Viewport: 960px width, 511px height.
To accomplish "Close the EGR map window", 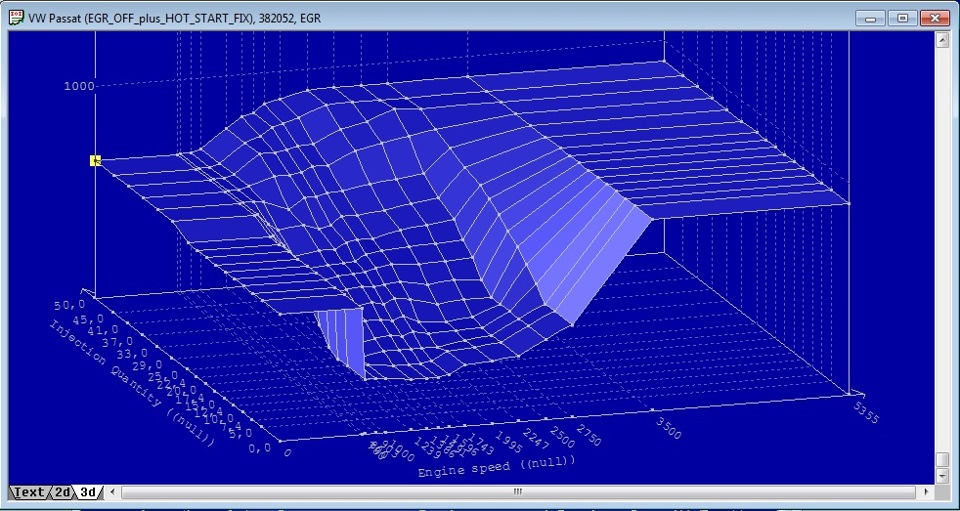I will (935, 18).
